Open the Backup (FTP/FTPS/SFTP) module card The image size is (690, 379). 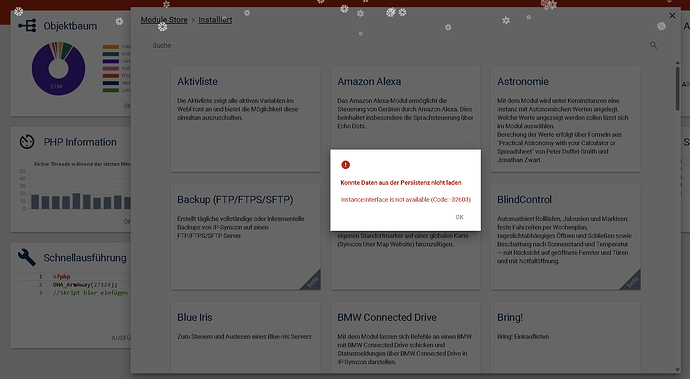[246, 237]
